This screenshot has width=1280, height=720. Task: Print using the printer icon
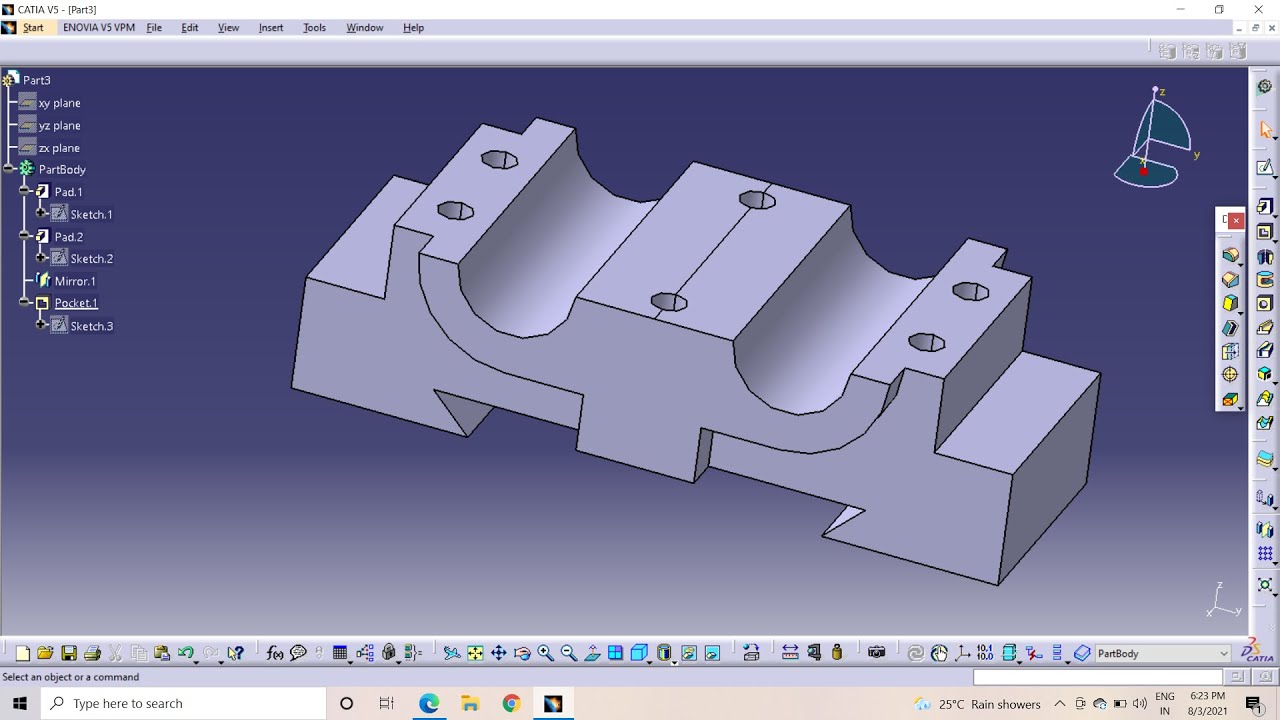pyautogui.click(x=93, y=653)
